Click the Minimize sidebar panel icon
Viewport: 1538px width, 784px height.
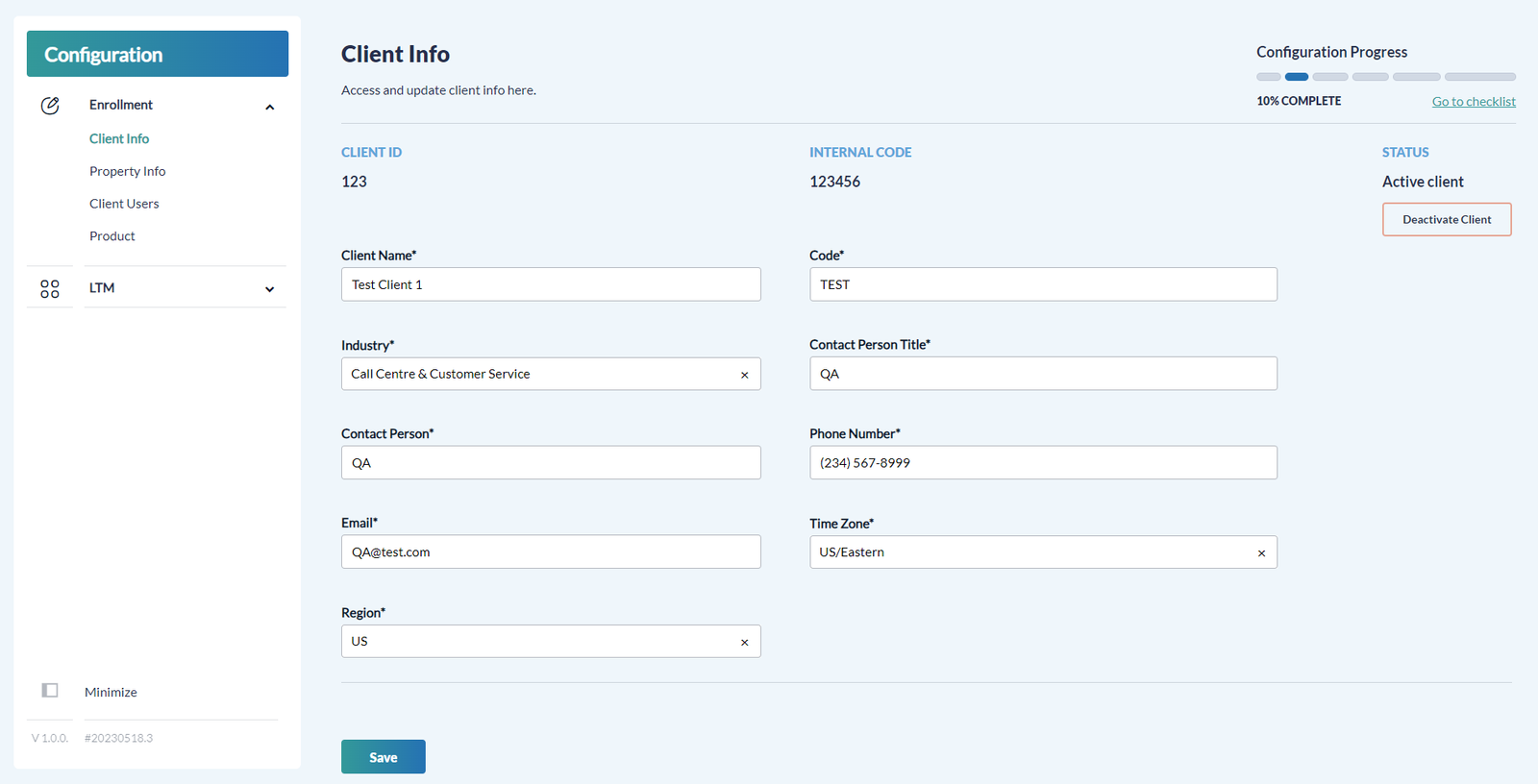click(50, 691)
